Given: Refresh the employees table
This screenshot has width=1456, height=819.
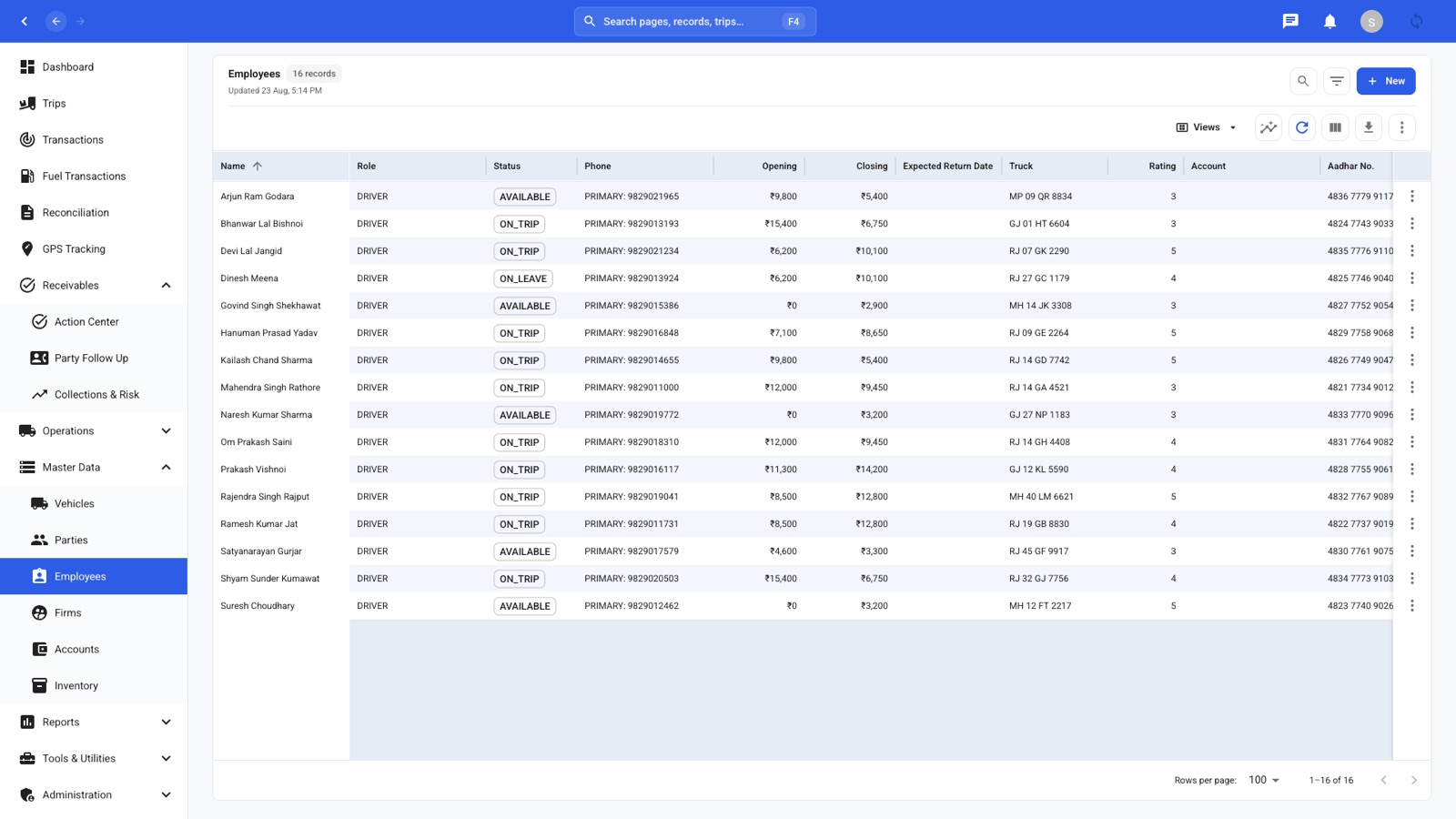Looking at the screenshot, I should [1302, 127].
